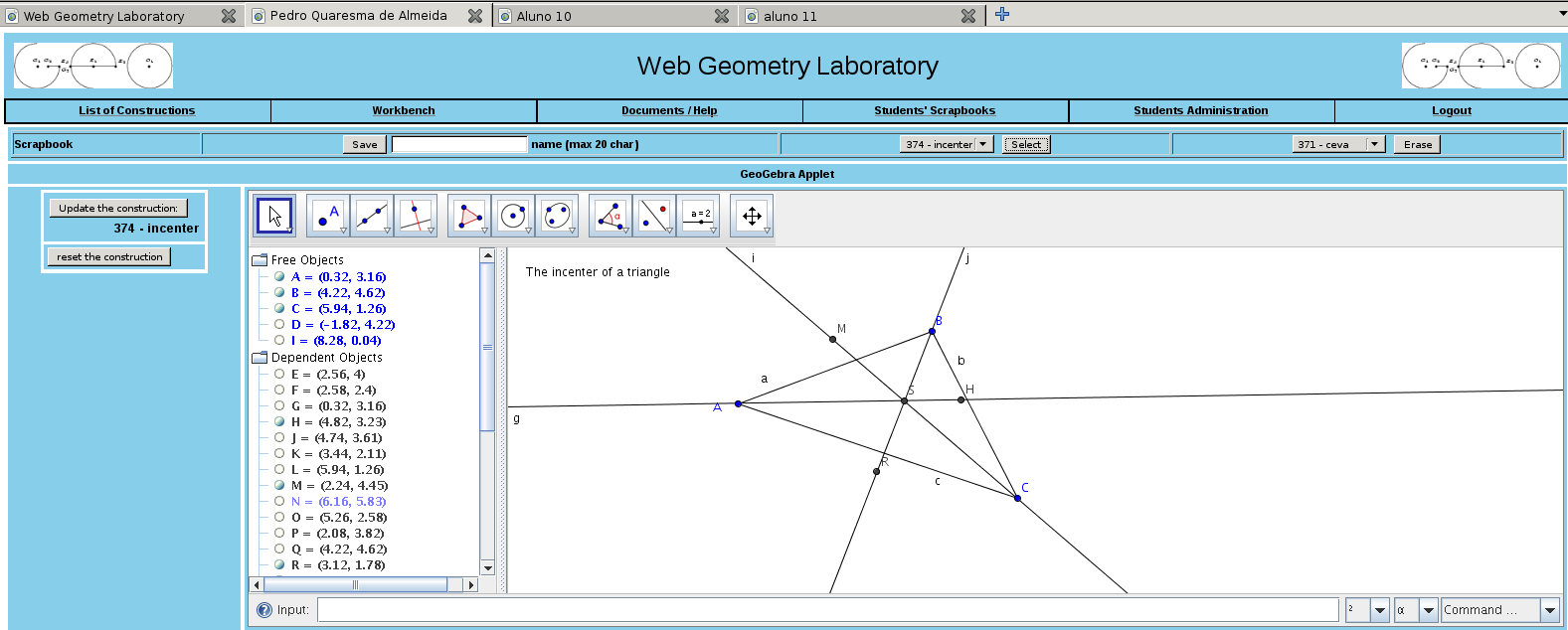
Task: Switch to the Aluno 10 tab
Action: (x=544, y=16)
